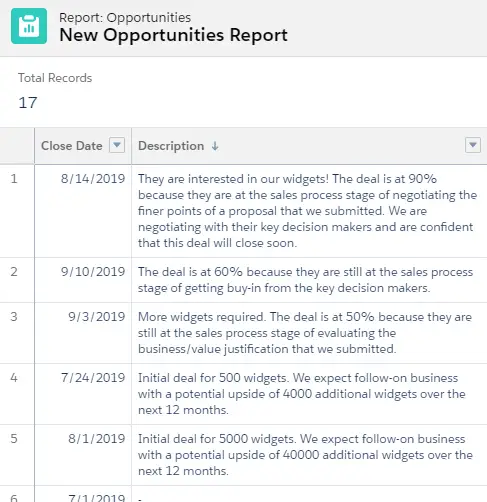The image size is (487, 502).
Task: Click description mentioning 5000 widgets
Action: coord(309,455)
